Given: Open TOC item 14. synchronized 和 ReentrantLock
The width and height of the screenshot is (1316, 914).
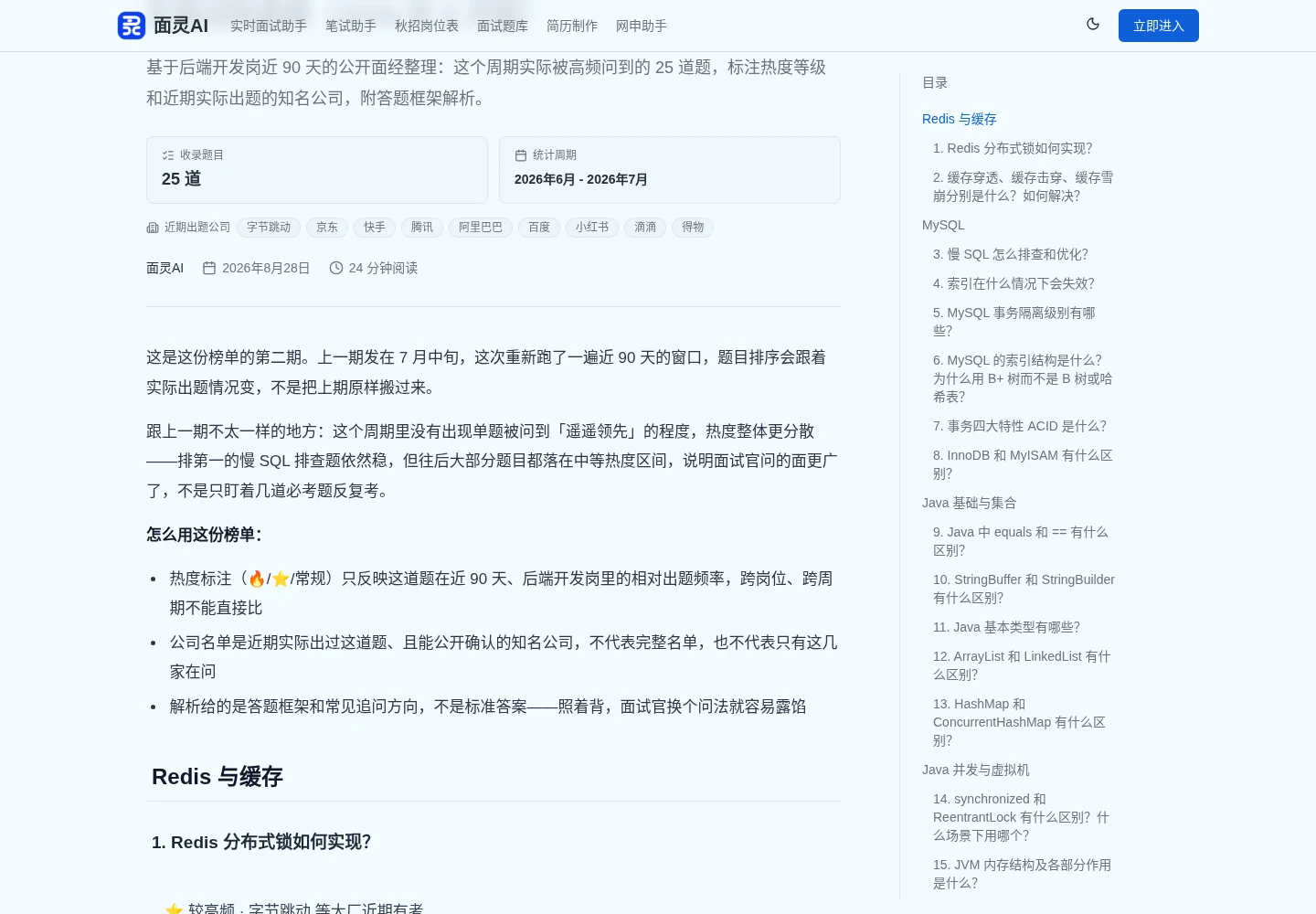Looking at the screenshot, I should point(1022,817).
